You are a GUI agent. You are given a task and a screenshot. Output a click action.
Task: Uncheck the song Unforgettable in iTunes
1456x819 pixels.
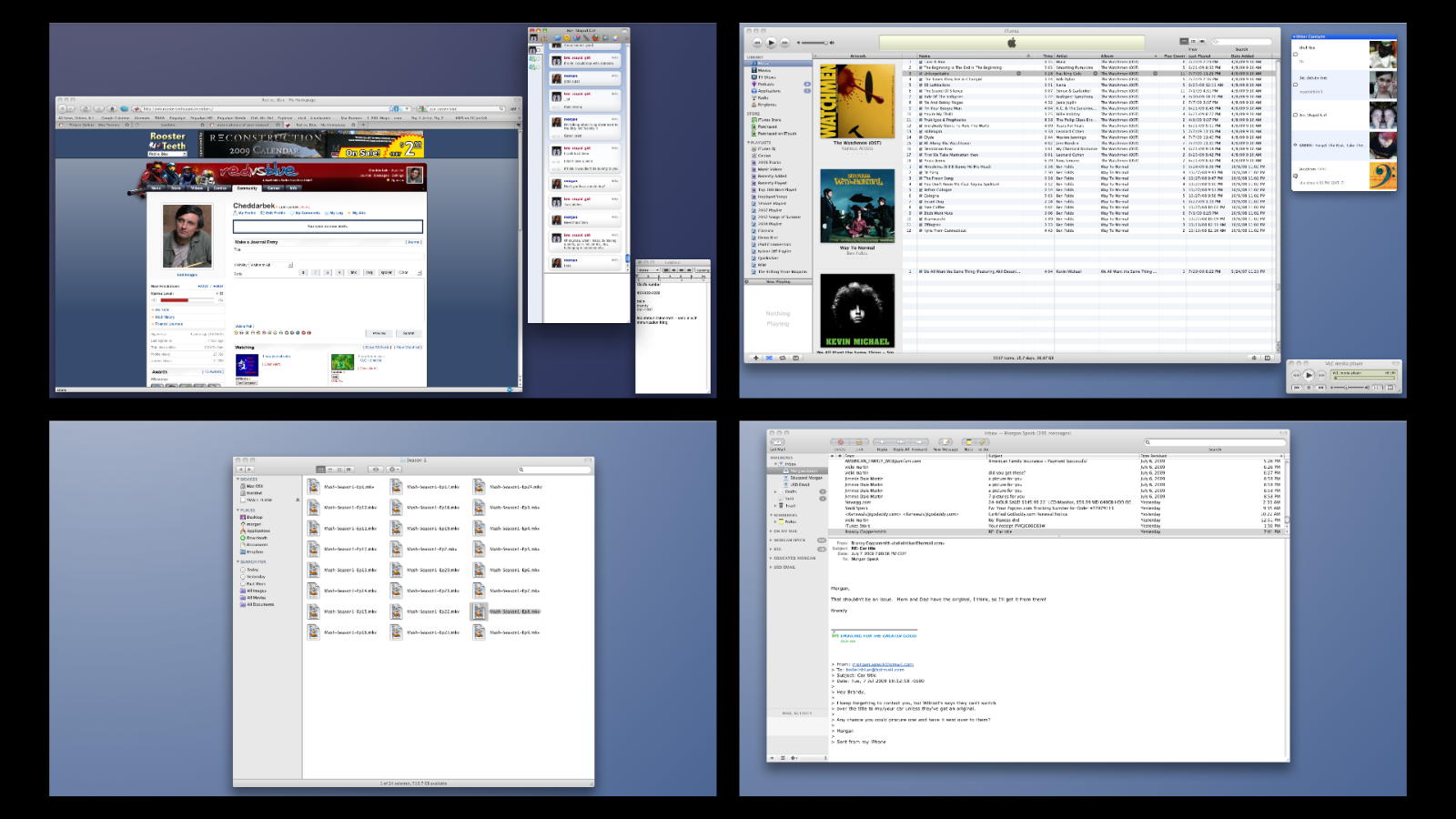pos(921,74)
